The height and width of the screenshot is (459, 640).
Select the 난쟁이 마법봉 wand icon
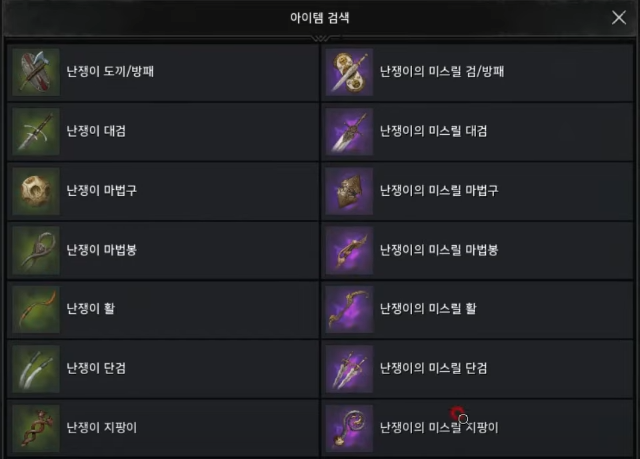[x=36, y=251]
